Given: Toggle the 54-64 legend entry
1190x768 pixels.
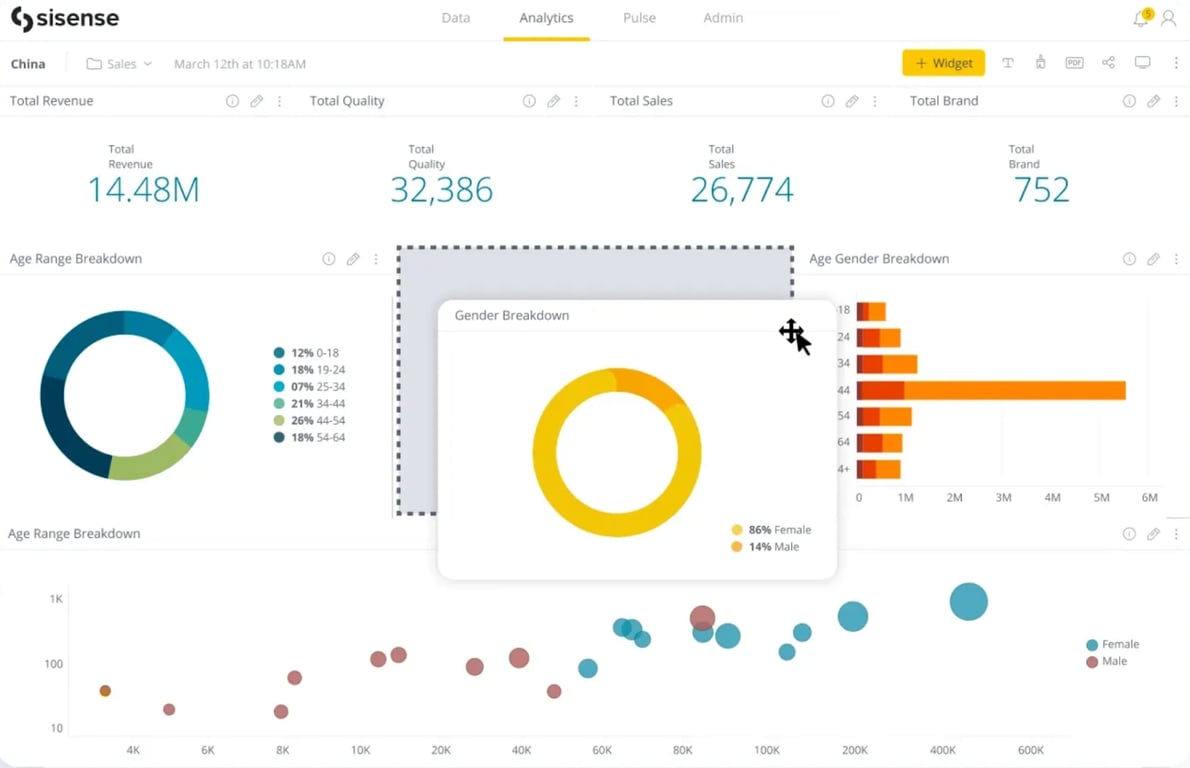Looking at the screenshot, I should [309, 437].
